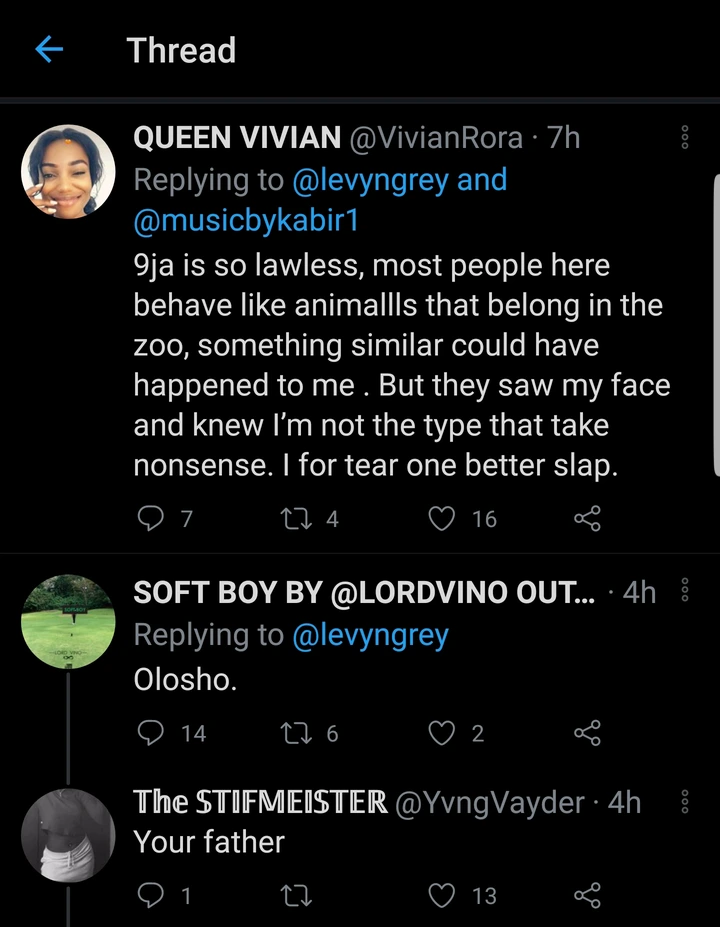This screenshot has height=927, width=720.
Task: Click the scrollbar on the right edge
Action: pos(716,320)
